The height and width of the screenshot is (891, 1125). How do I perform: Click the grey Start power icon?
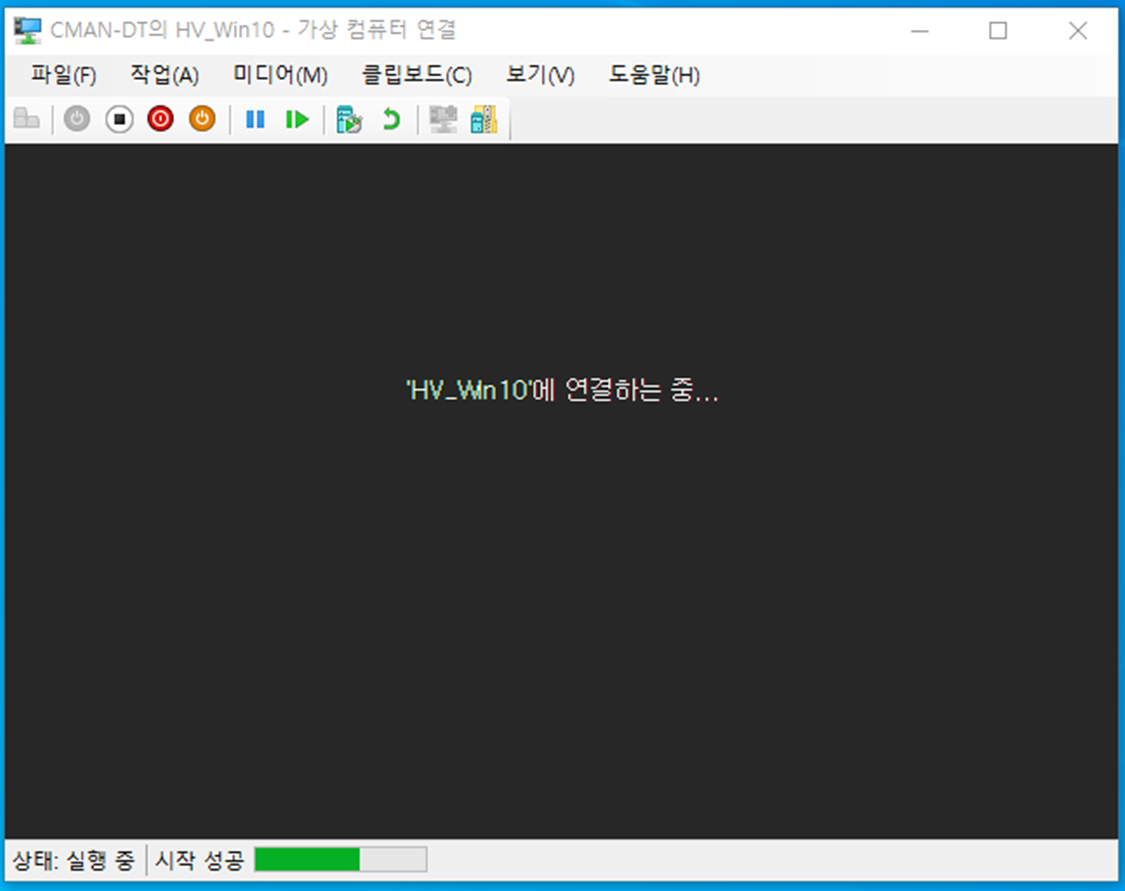77,118
